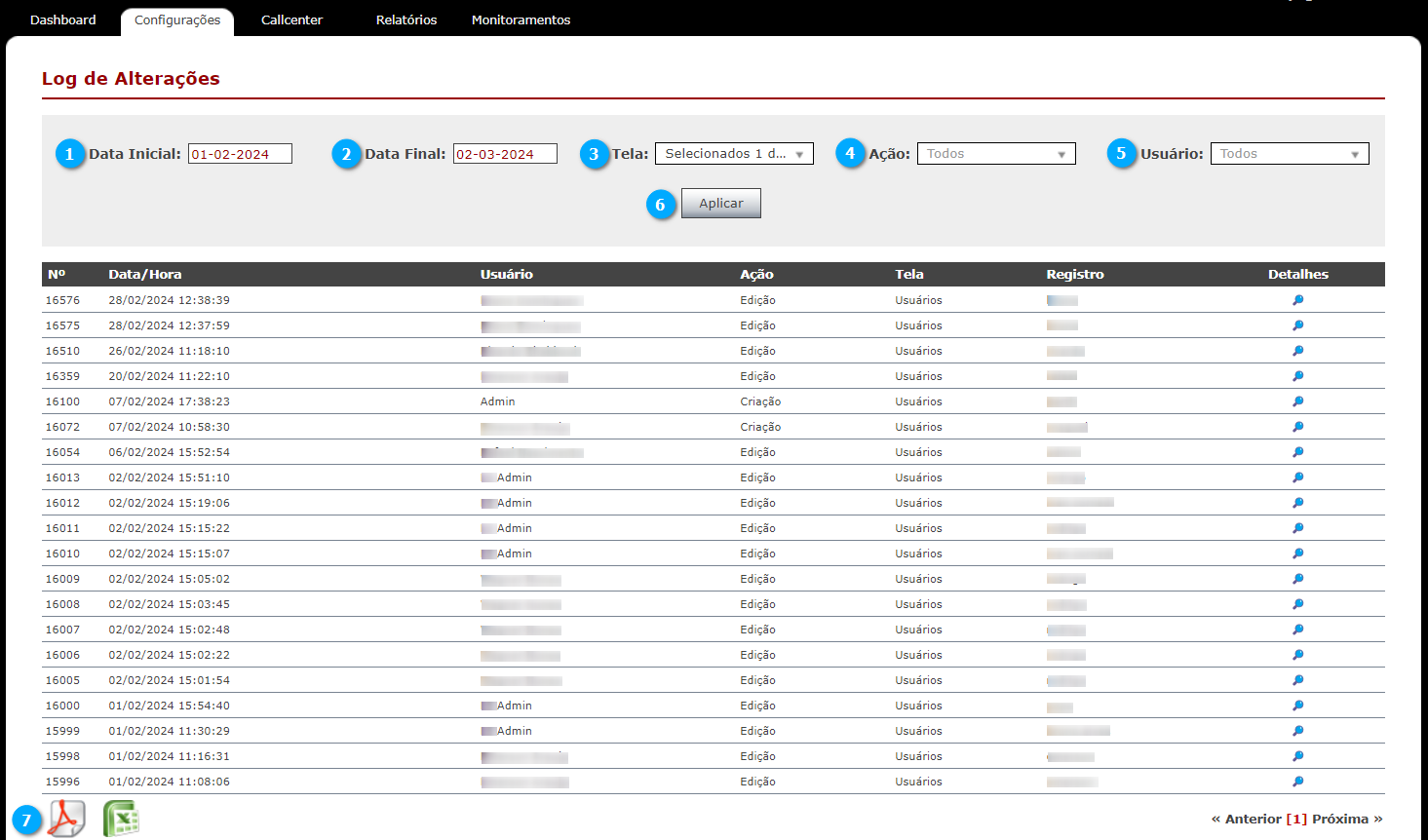Export the log as PDF

point(66,819)
